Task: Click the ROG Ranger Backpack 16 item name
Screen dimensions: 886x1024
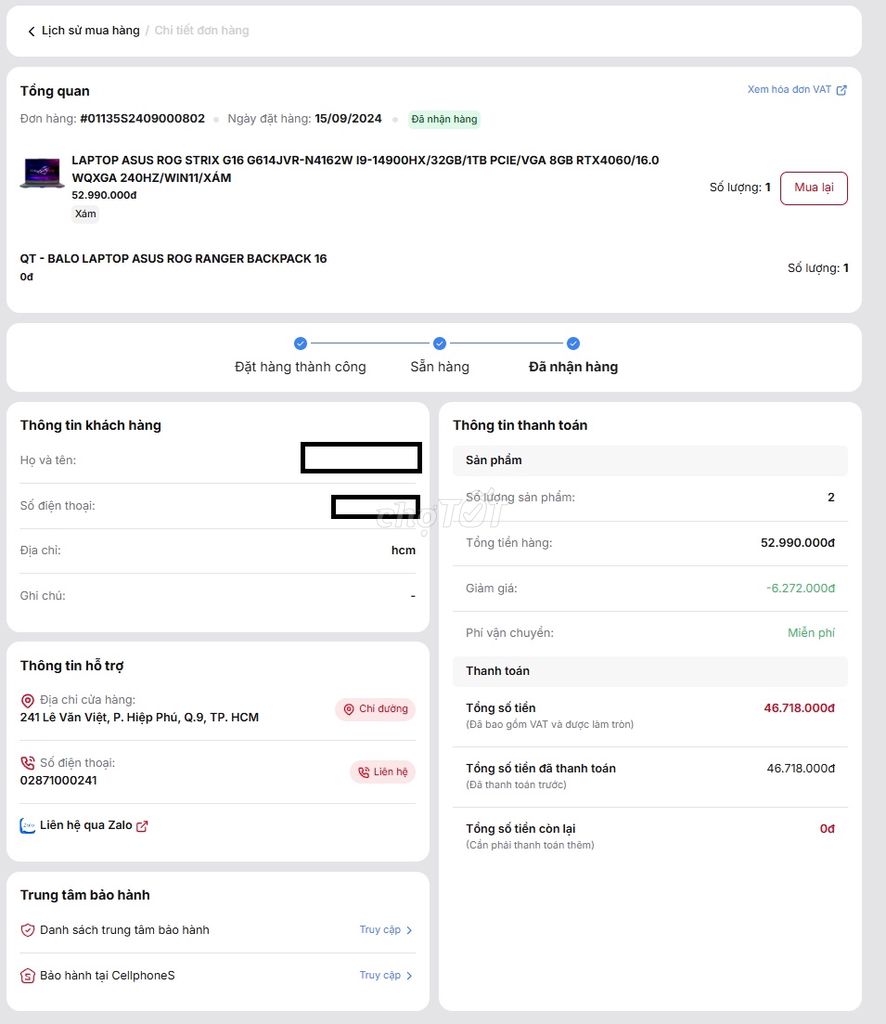Action: (x=173, y=259)
